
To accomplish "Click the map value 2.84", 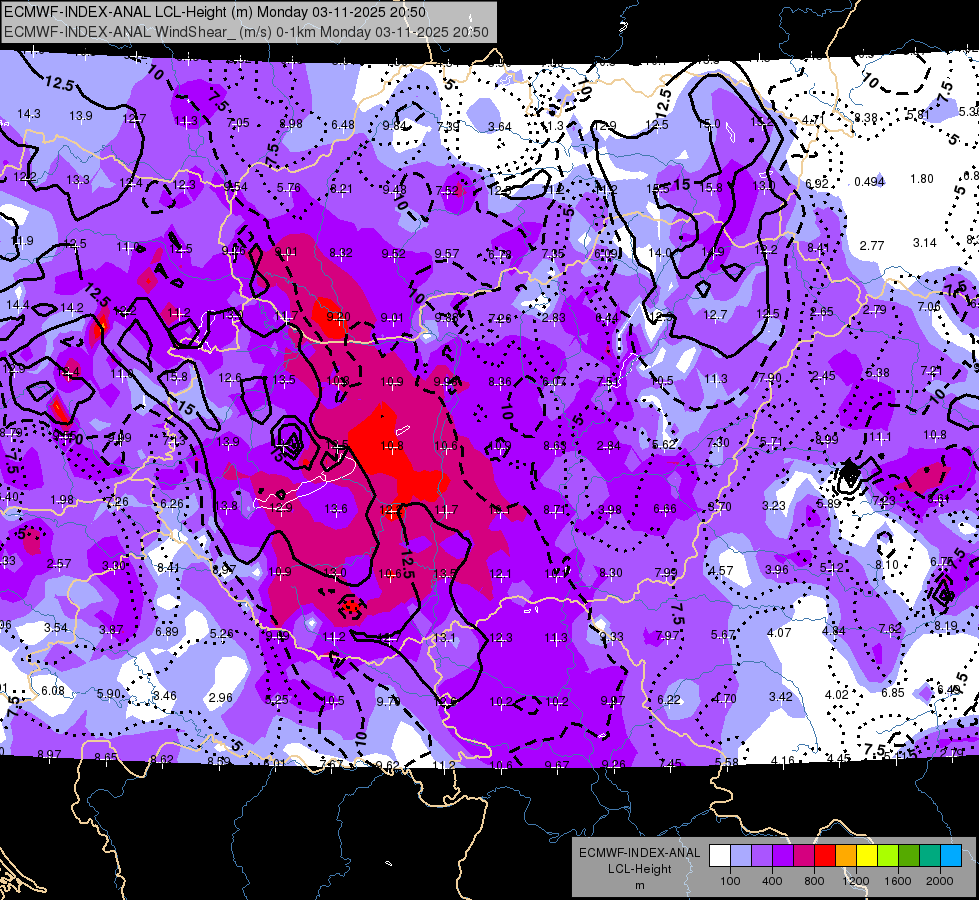I will [x=609, y=445].
